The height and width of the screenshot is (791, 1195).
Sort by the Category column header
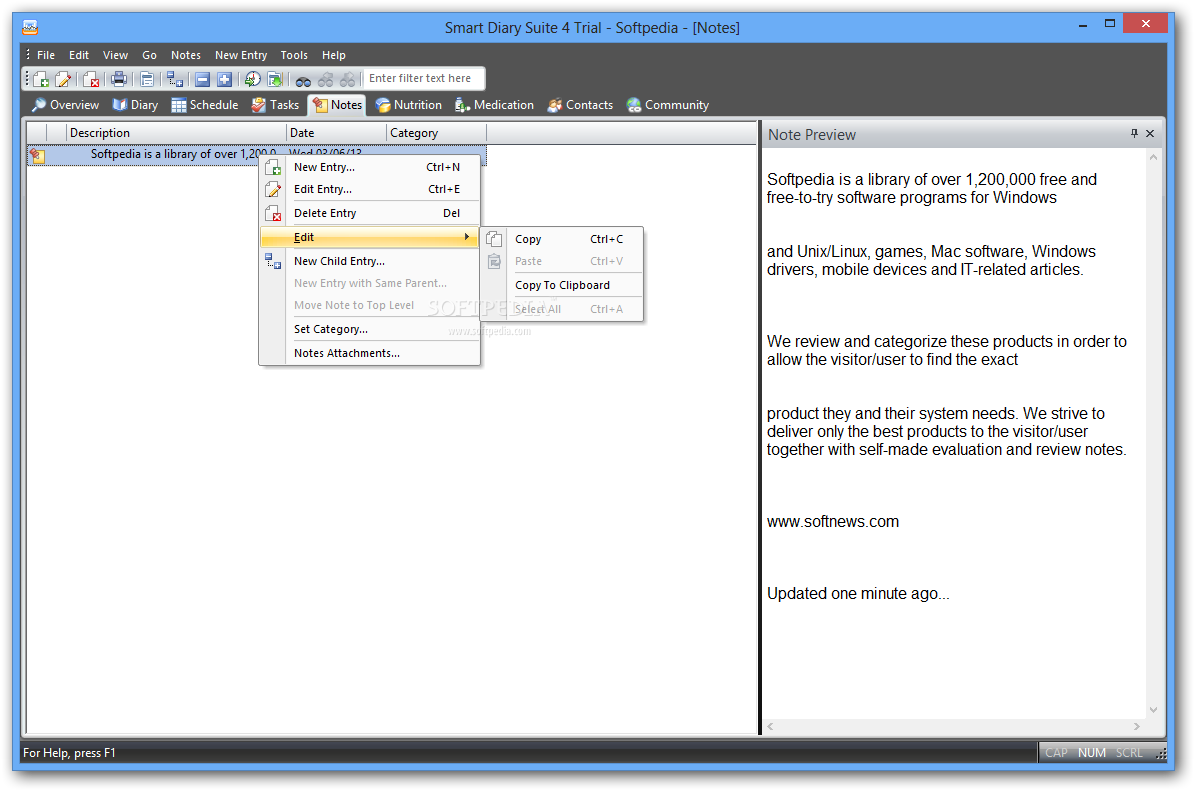tap(437, 133)
